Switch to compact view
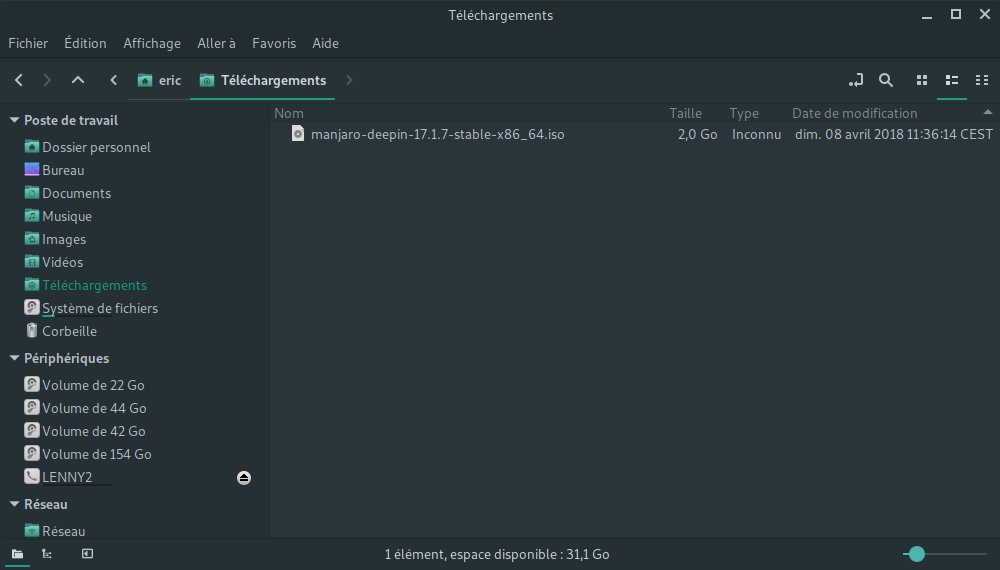 (982, 80)
